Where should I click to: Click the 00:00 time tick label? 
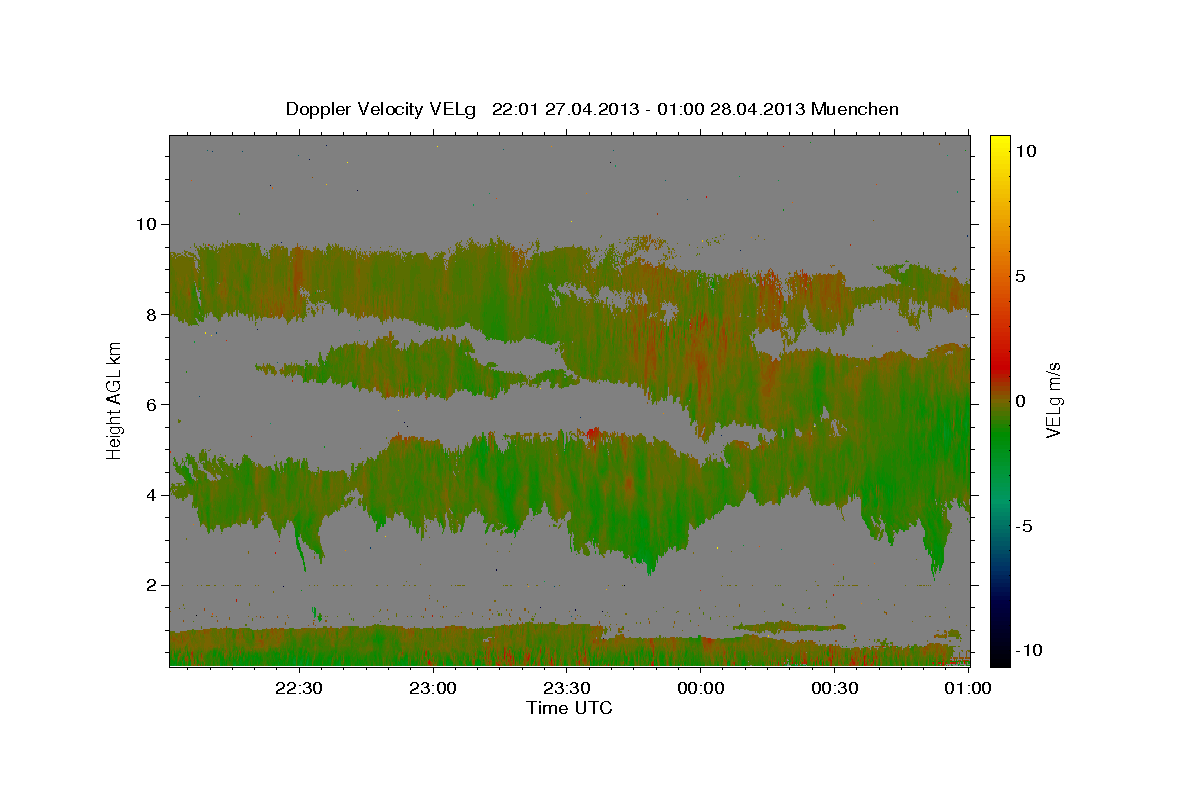click(701, 689)
